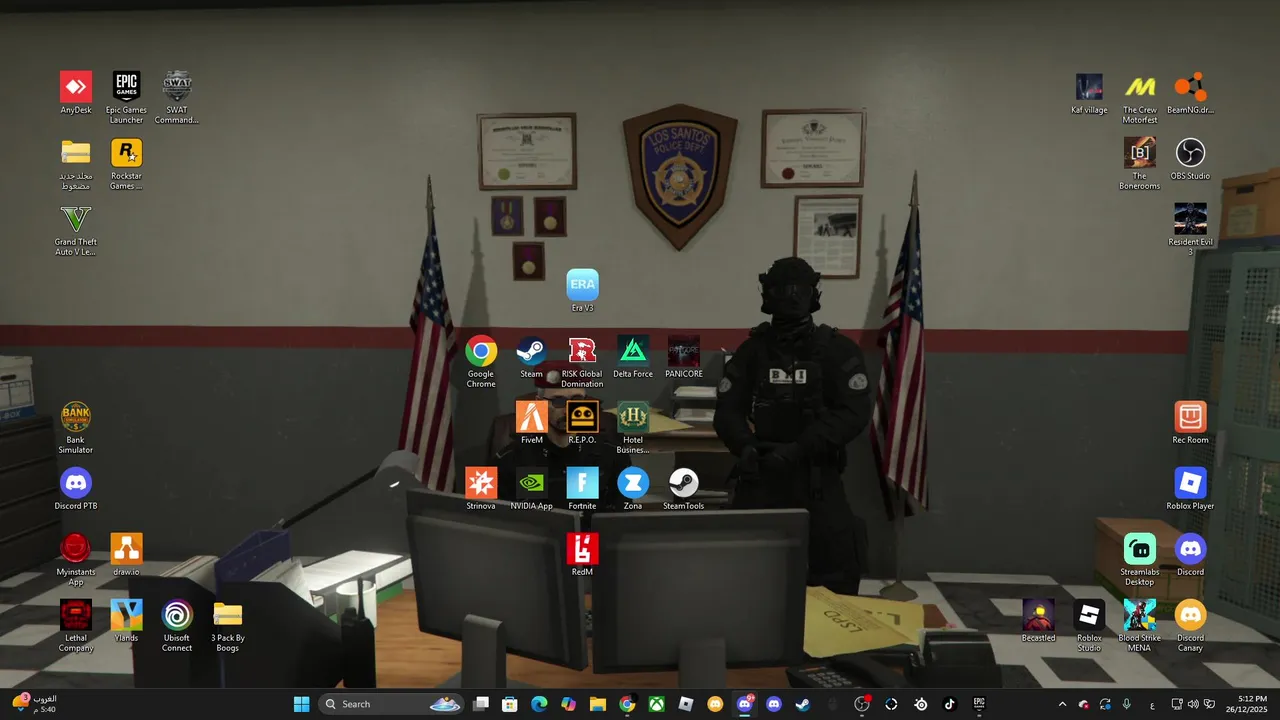Screen dimensions: 1280x720
Task: Launch BeamNG.drive desktop icon
Action: click(1190, 93)
